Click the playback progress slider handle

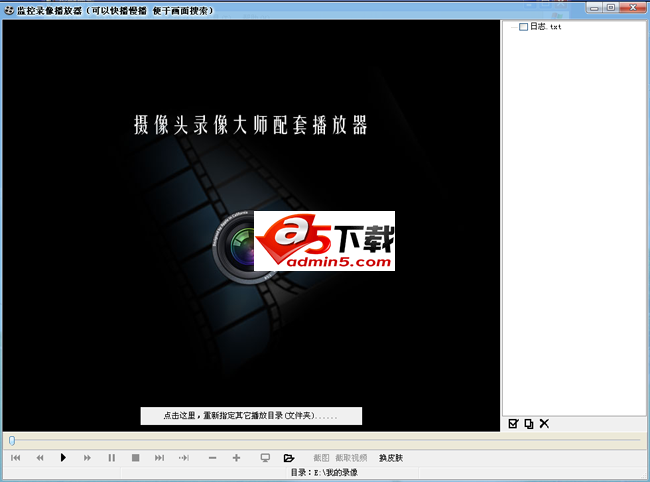click(12, 440)
